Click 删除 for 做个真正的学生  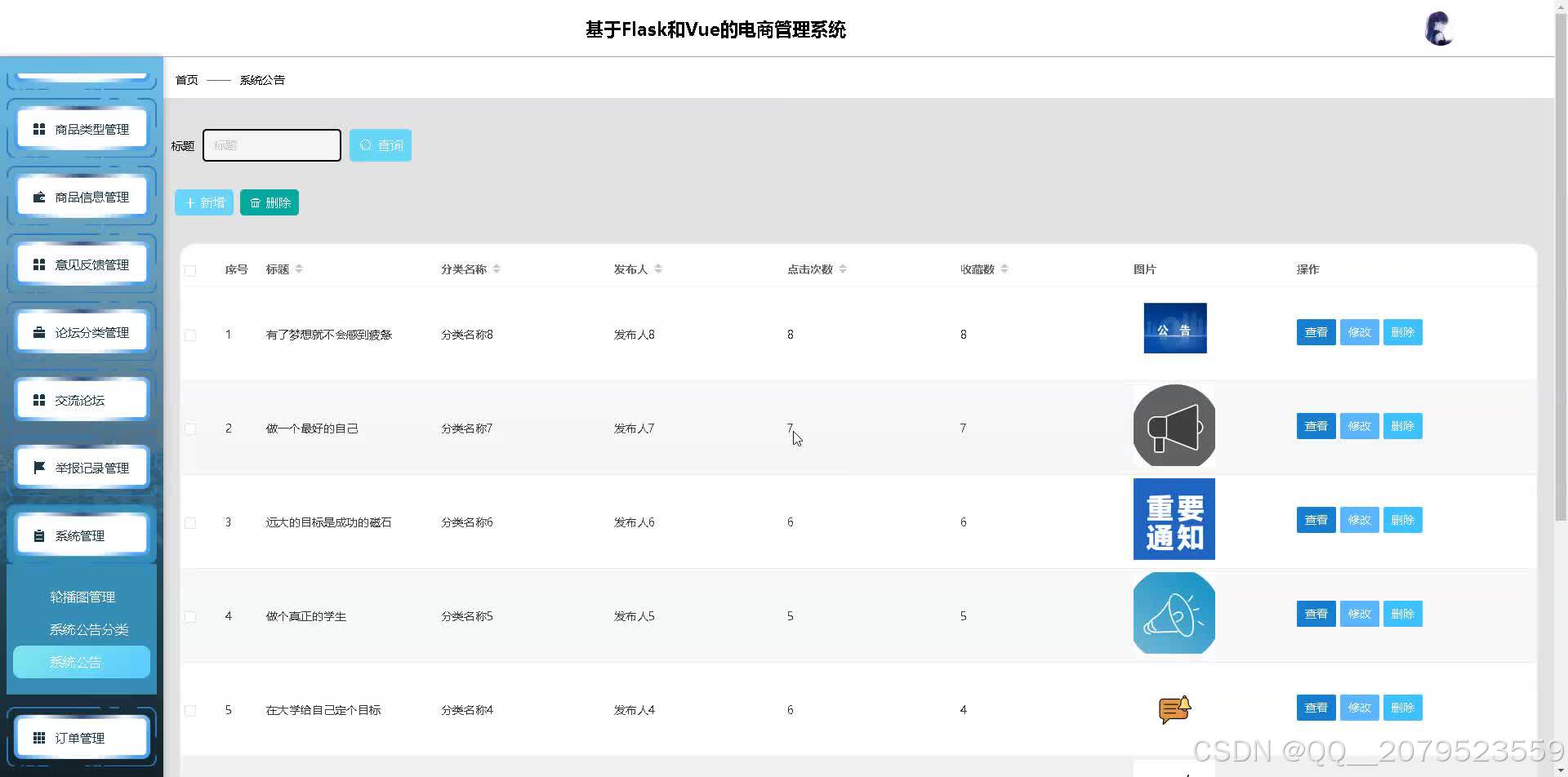tap(1402, 614)
